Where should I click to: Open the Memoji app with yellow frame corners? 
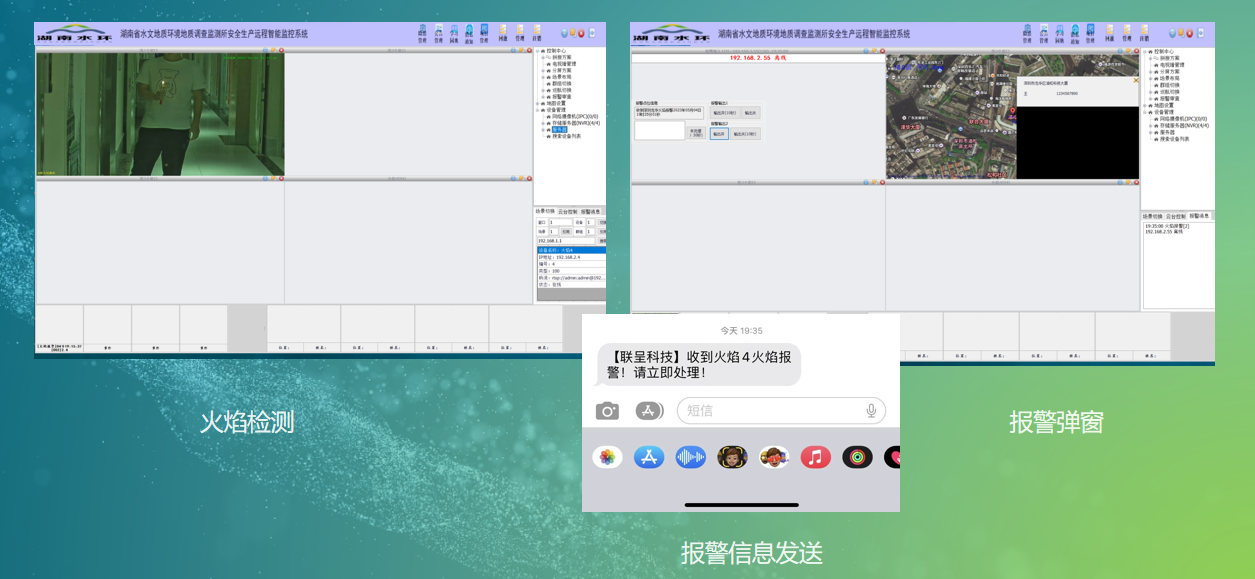[x=732, y=457]
